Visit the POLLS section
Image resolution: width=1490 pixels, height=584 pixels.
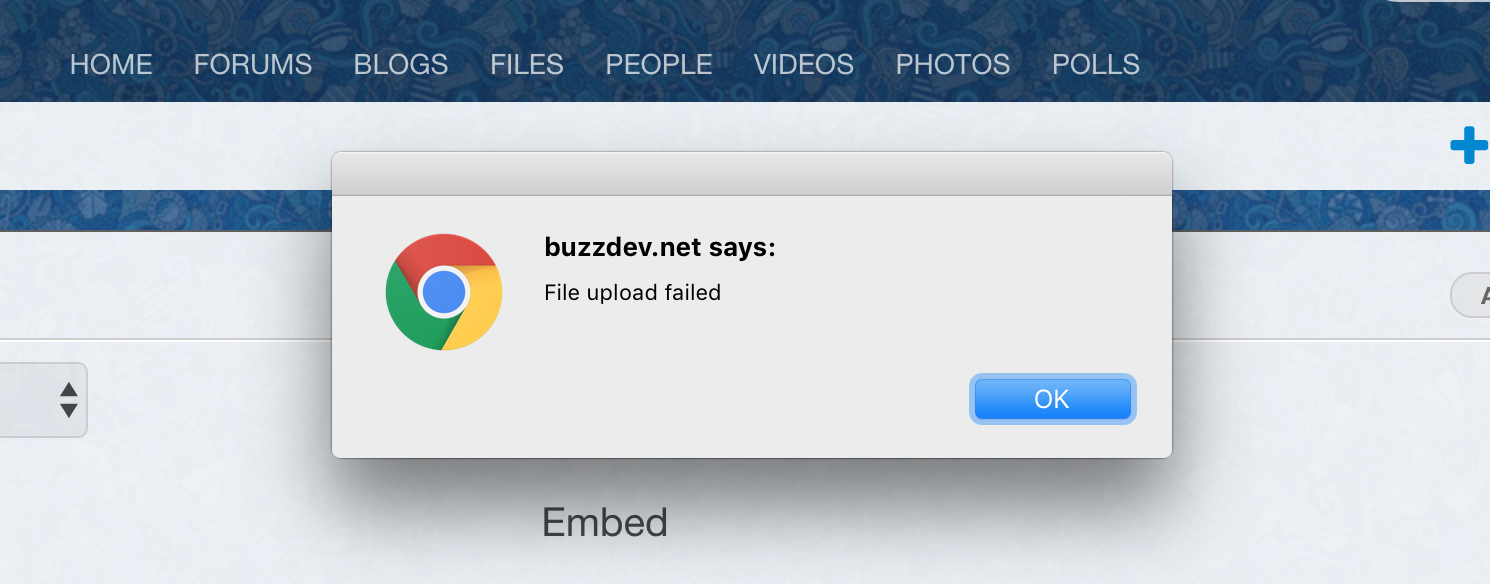coord(1096,65)
